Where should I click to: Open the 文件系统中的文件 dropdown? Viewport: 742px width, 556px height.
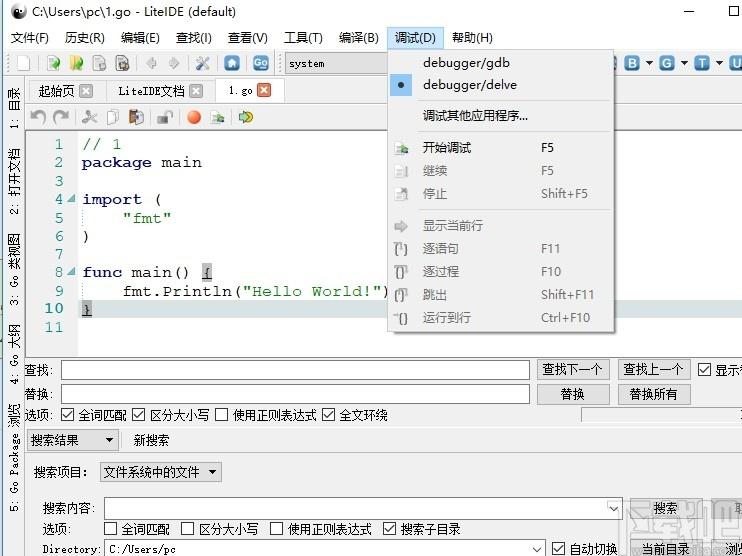click(160, 472)
